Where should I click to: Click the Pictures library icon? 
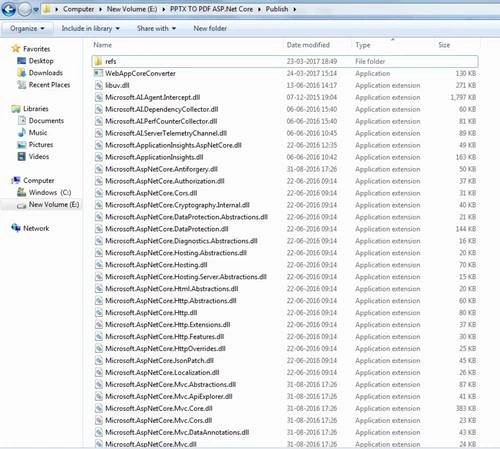coord(21,144)
